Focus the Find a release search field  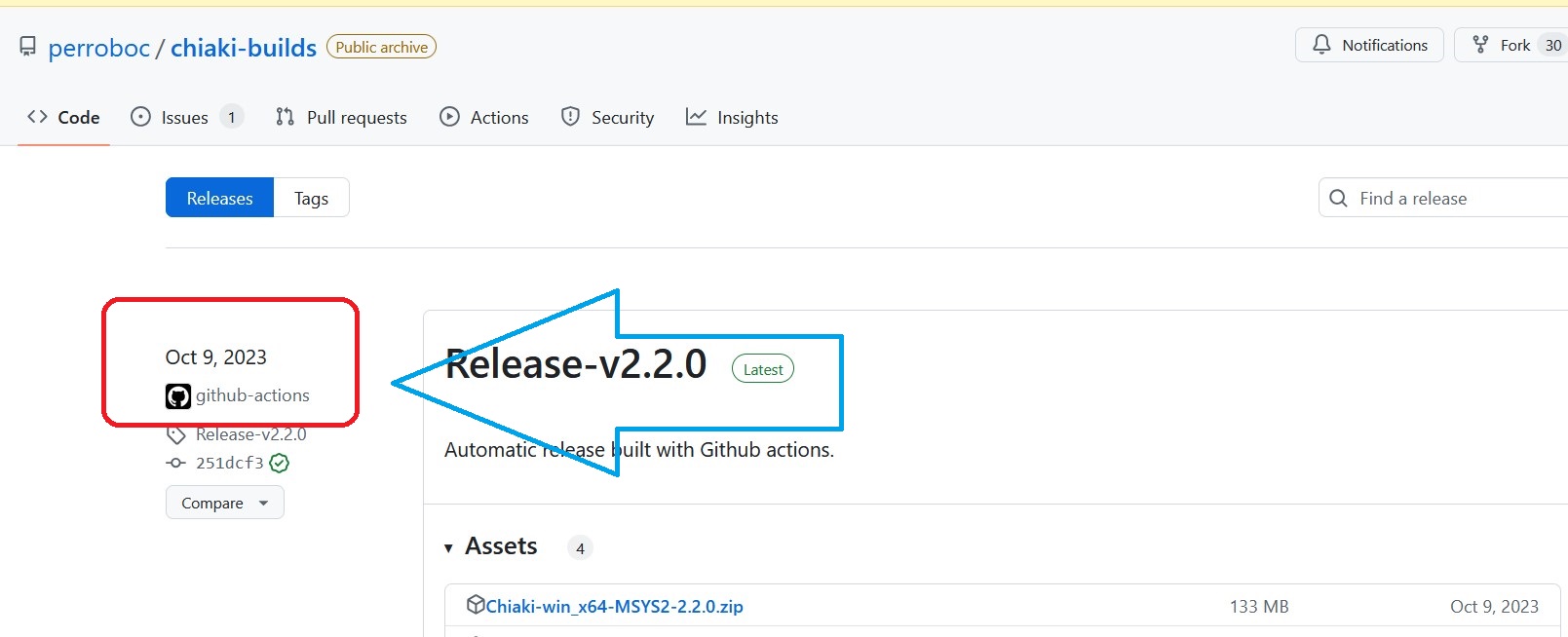1443,198
